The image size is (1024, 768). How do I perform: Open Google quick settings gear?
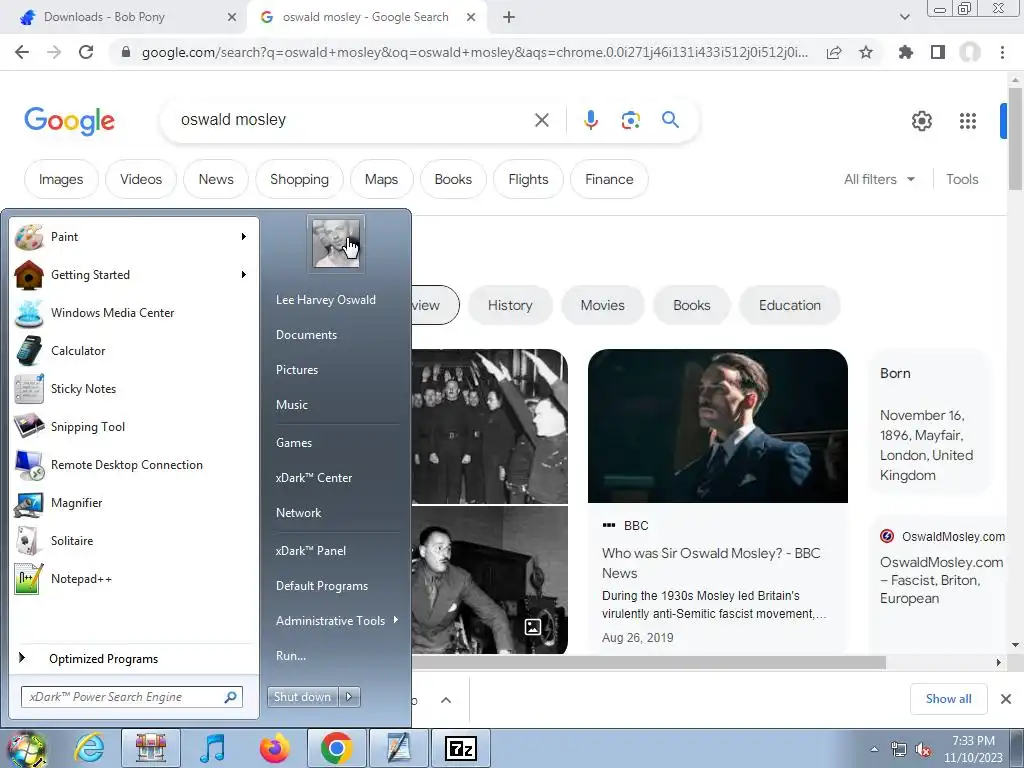pos(921,121)
